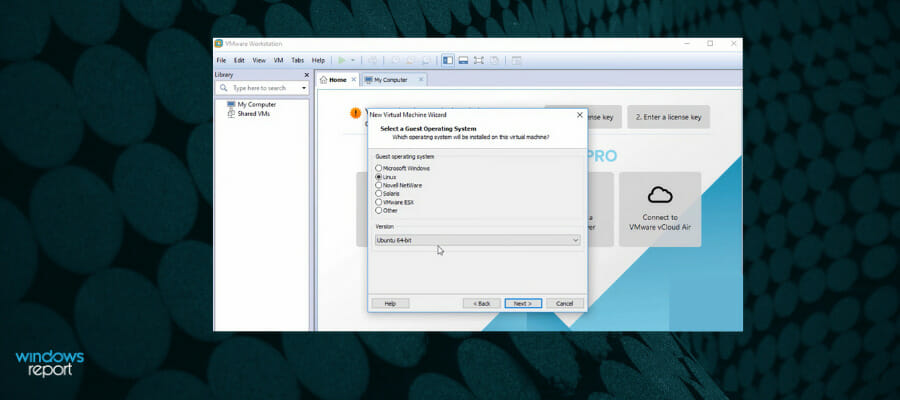This screenshot has width=900, height=400.
Task: Open the power options dropdown arrow
Action: click(x=352, y=60)
